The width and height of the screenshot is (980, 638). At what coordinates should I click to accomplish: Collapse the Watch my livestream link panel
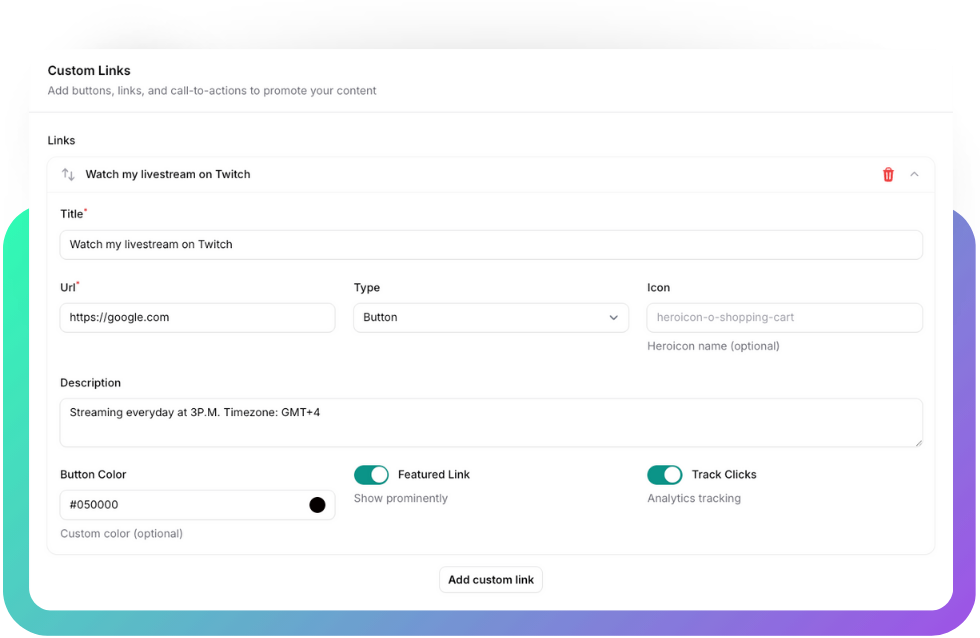914,174
